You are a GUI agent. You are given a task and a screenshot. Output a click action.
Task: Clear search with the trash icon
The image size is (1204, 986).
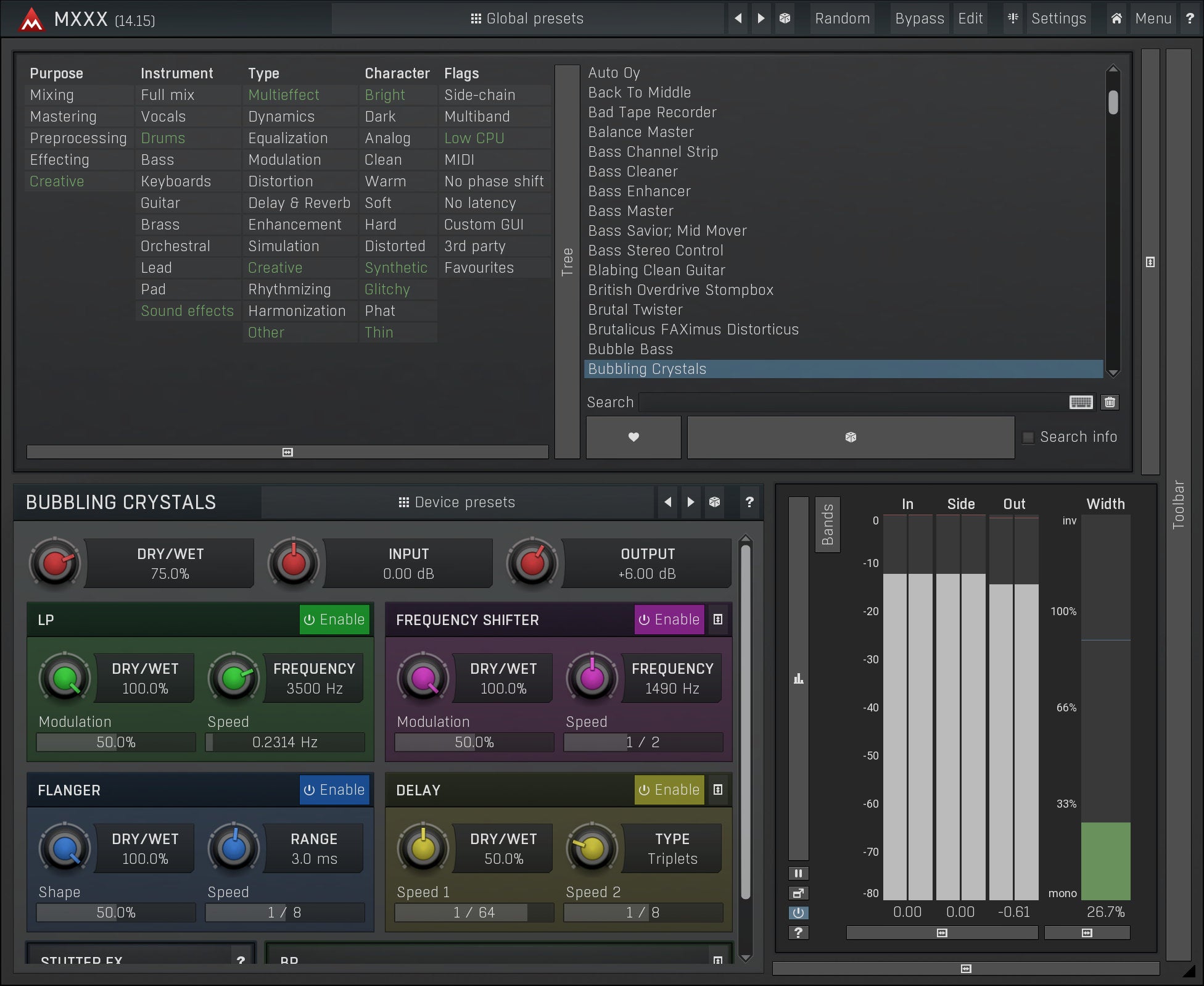pos(1110,402)
